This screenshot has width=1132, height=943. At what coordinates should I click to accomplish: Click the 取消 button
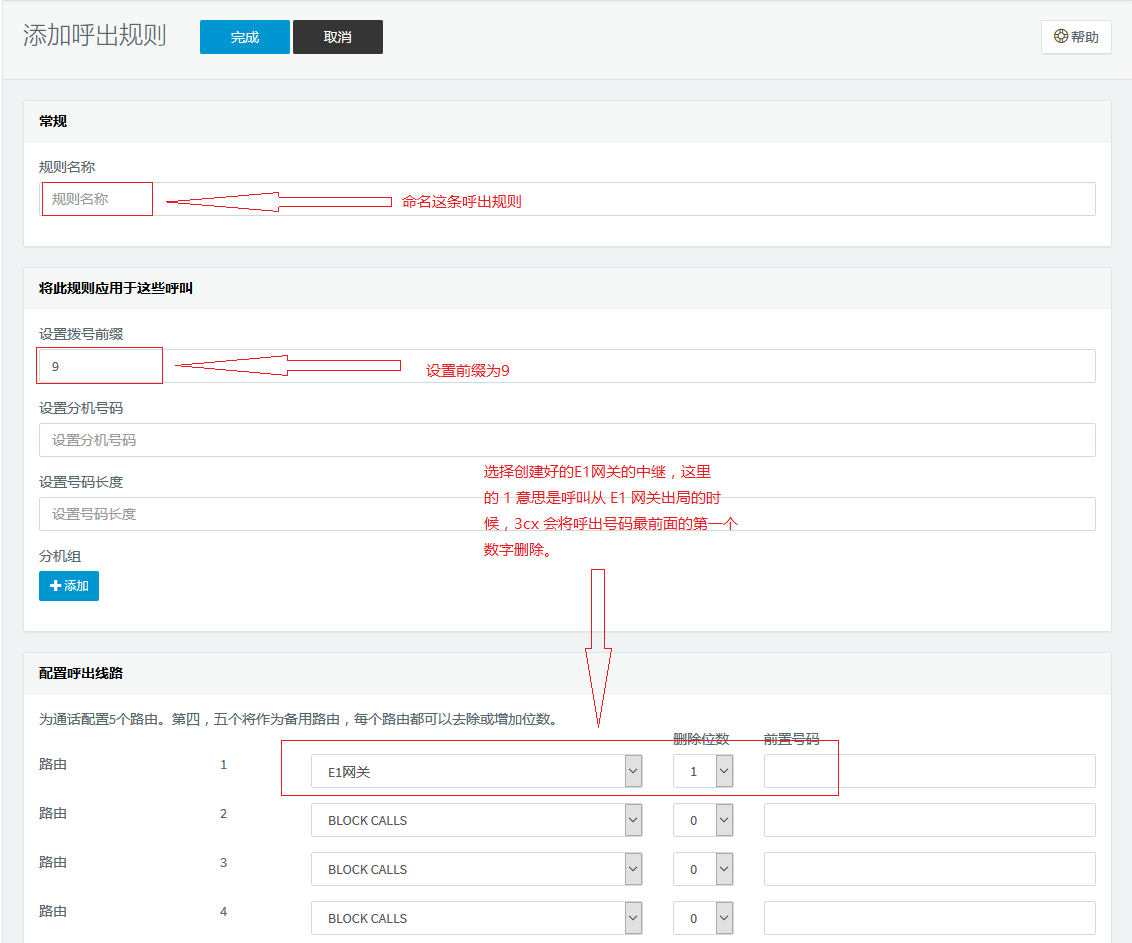[337, 37]
